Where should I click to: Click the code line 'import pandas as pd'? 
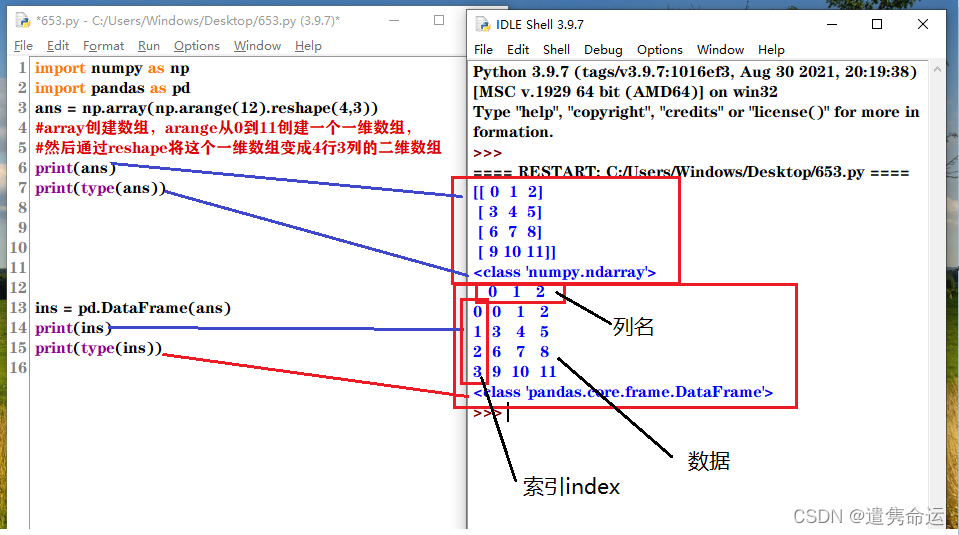coord(113,88)
